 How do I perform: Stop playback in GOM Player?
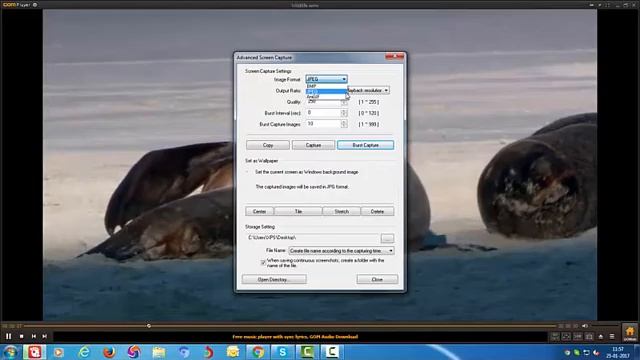[22, 336]
